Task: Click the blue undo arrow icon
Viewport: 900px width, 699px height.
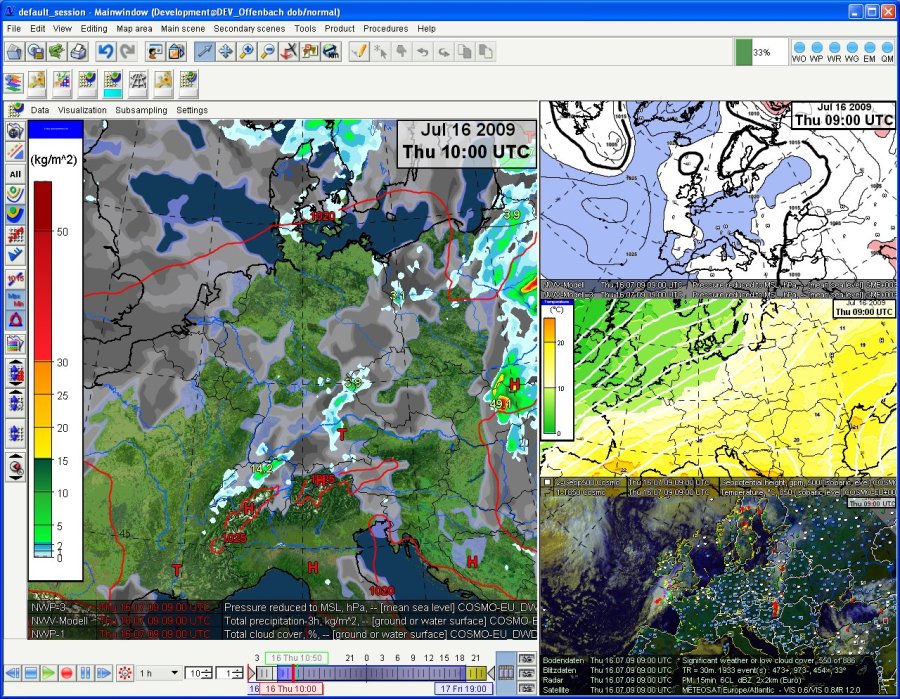Action: pyautogui.click(x=106, y=52)
